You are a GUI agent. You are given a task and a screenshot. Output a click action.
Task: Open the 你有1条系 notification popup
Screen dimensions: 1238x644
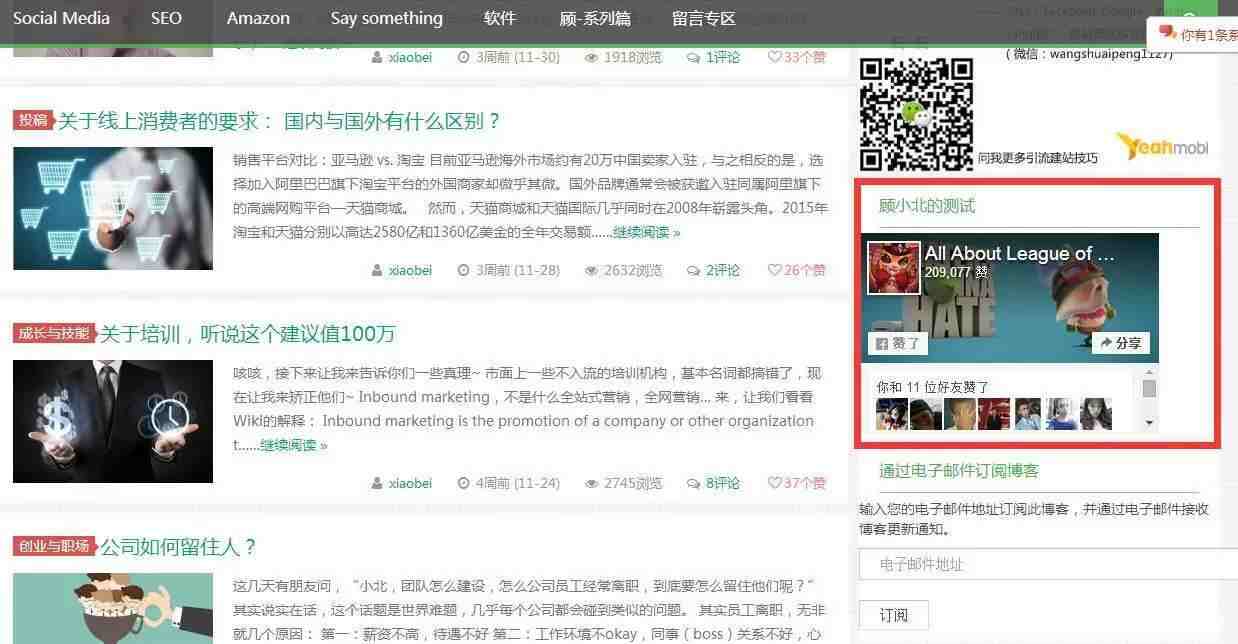(1195, 34)
